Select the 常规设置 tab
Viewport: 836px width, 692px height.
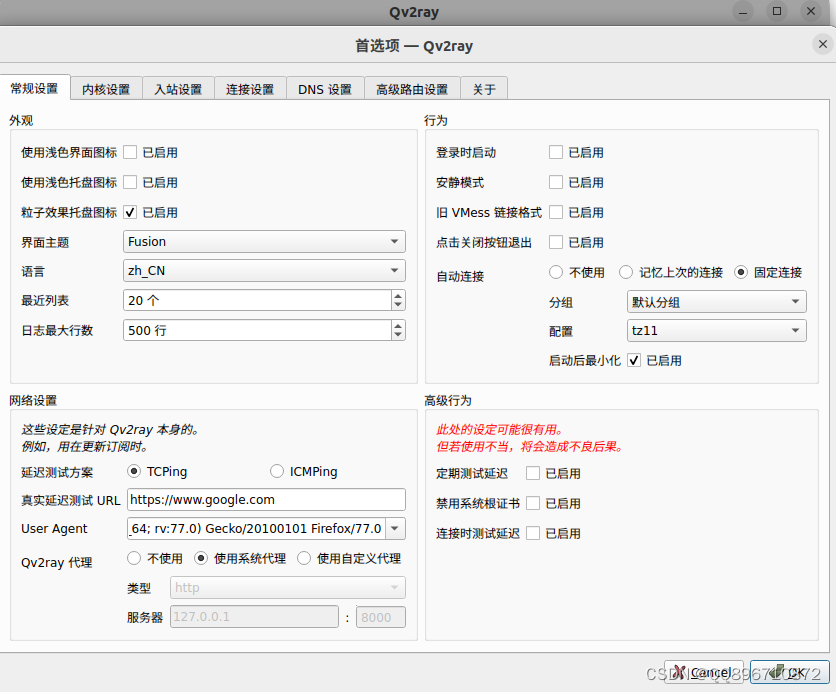point(35,88)
